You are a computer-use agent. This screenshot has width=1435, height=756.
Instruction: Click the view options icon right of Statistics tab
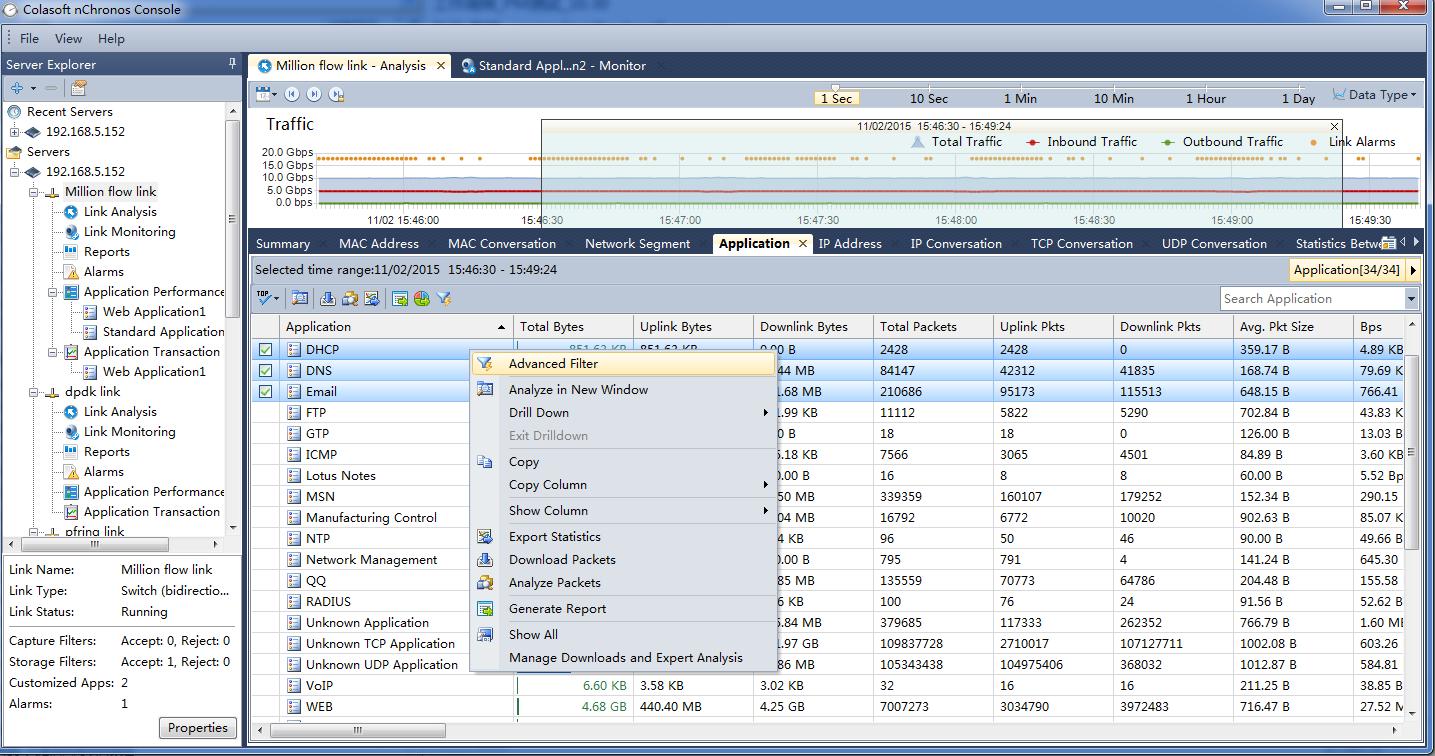[1388, 243]
